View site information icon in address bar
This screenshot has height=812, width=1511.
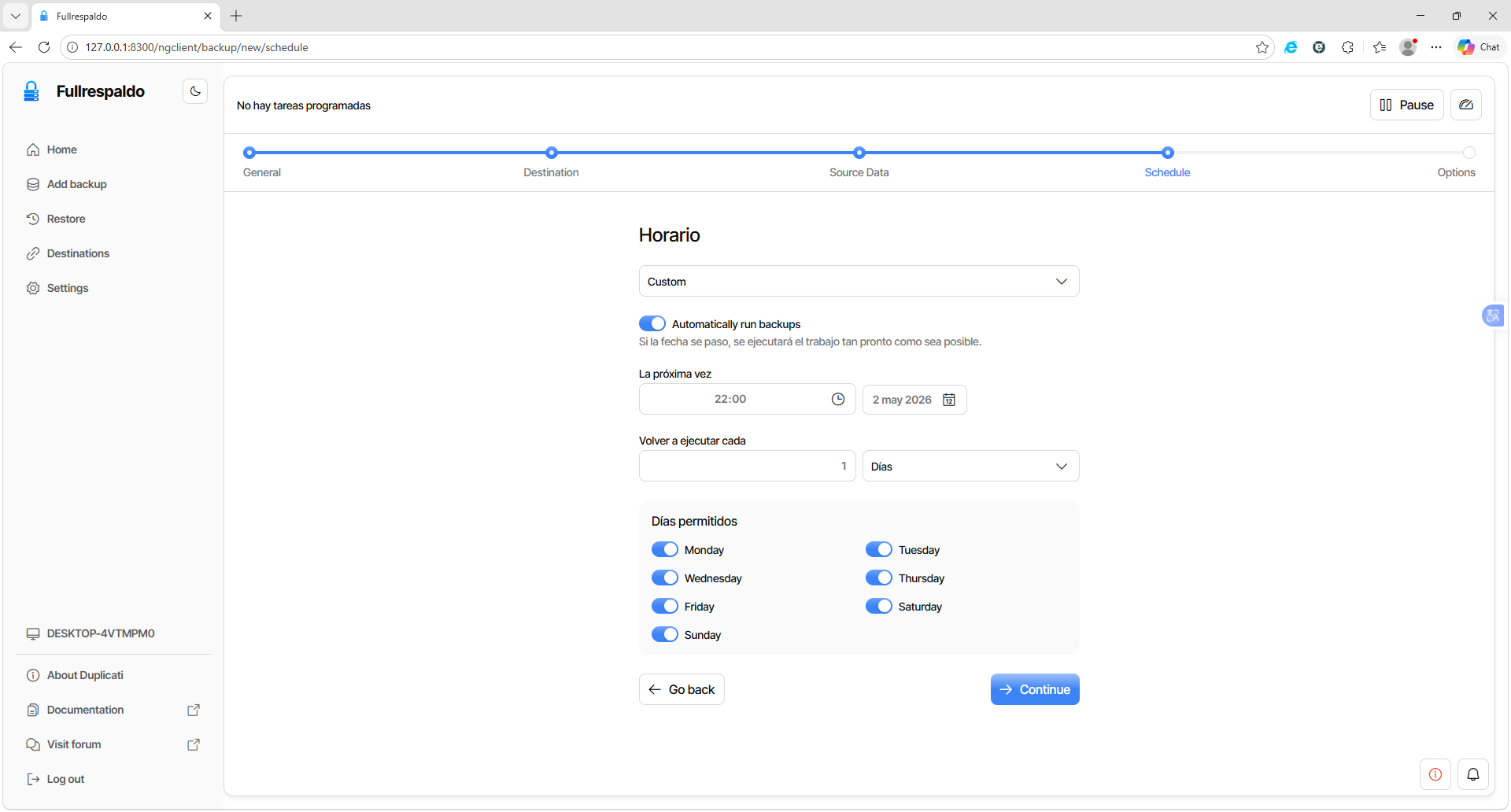[x=72, y=47]
